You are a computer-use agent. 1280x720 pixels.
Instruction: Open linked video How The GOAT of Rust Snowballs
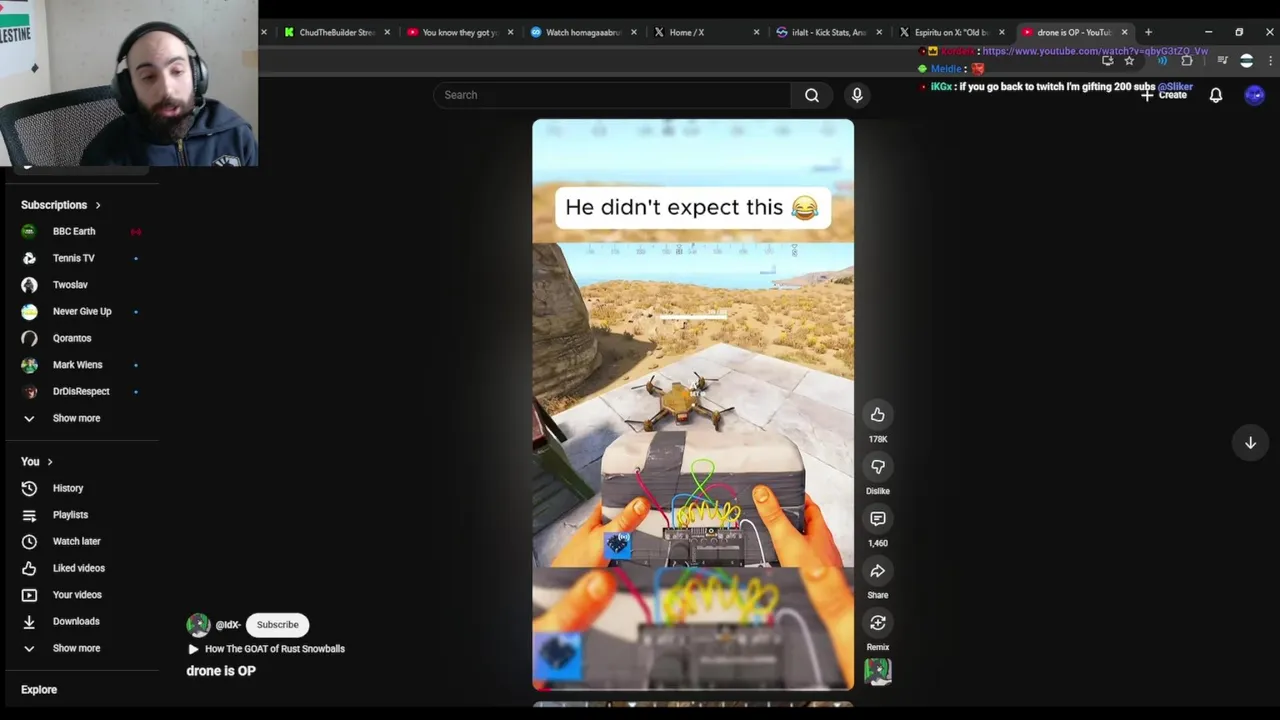pyautogui.click(x=267, y=649)
